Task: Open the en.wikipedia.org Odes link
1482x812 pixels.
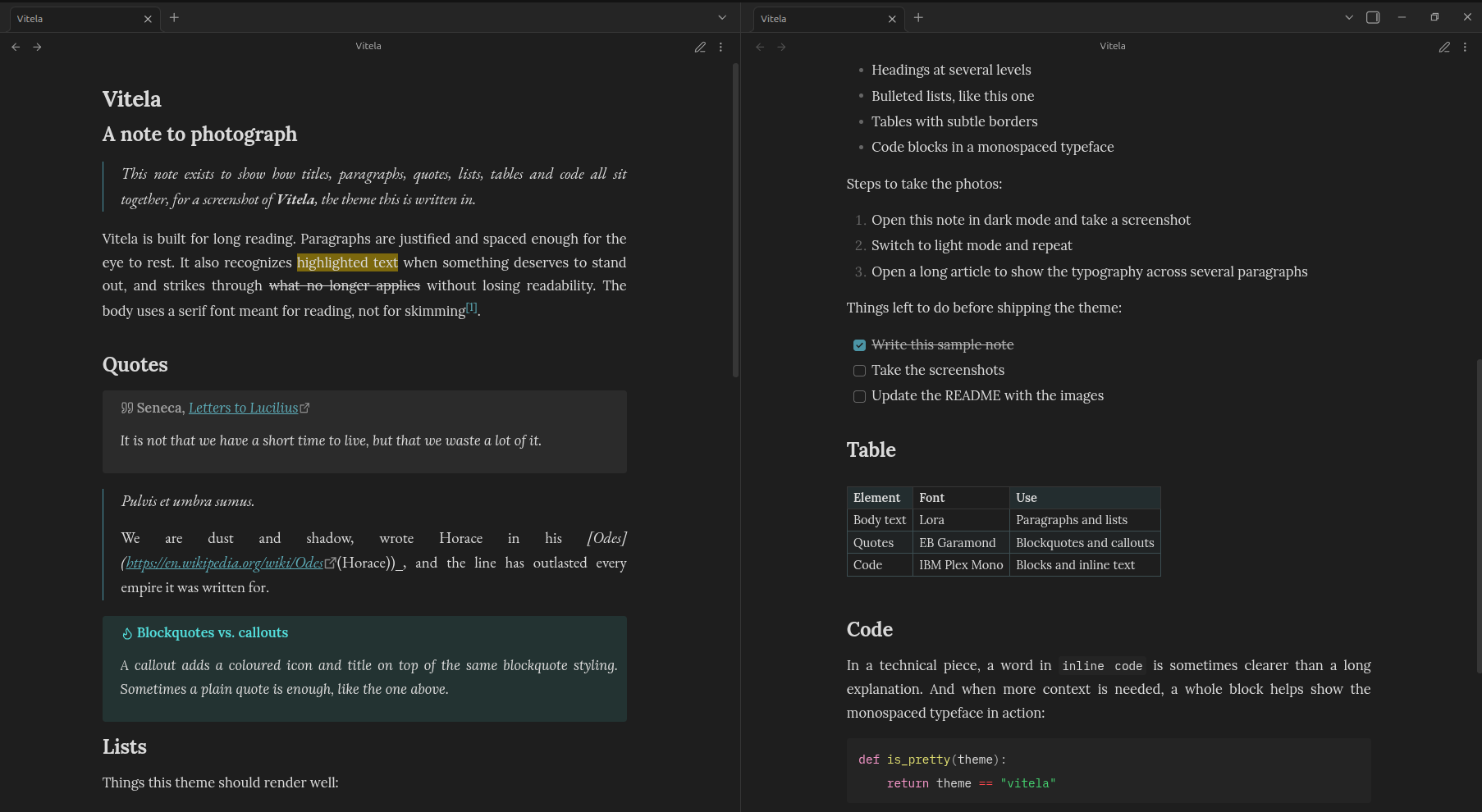Action: click(224, 563)
